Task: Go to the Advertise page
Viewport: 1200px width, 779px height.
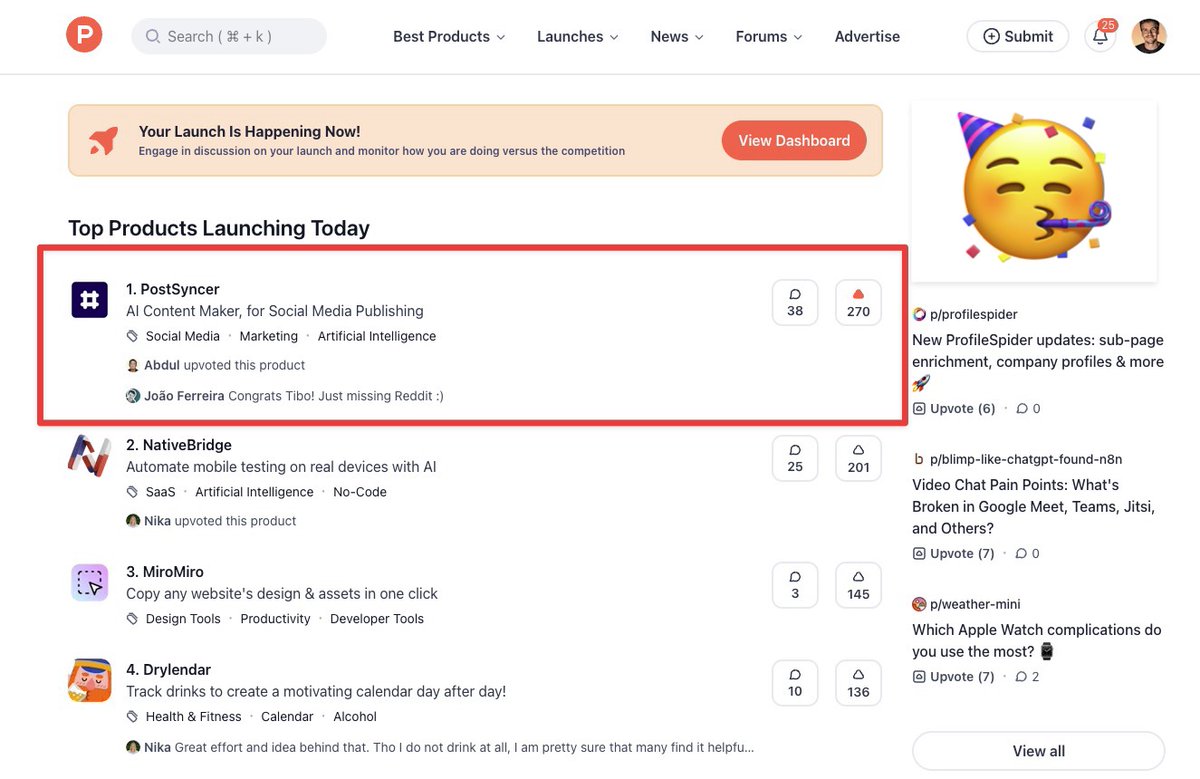Action: [x=867, y=36]
